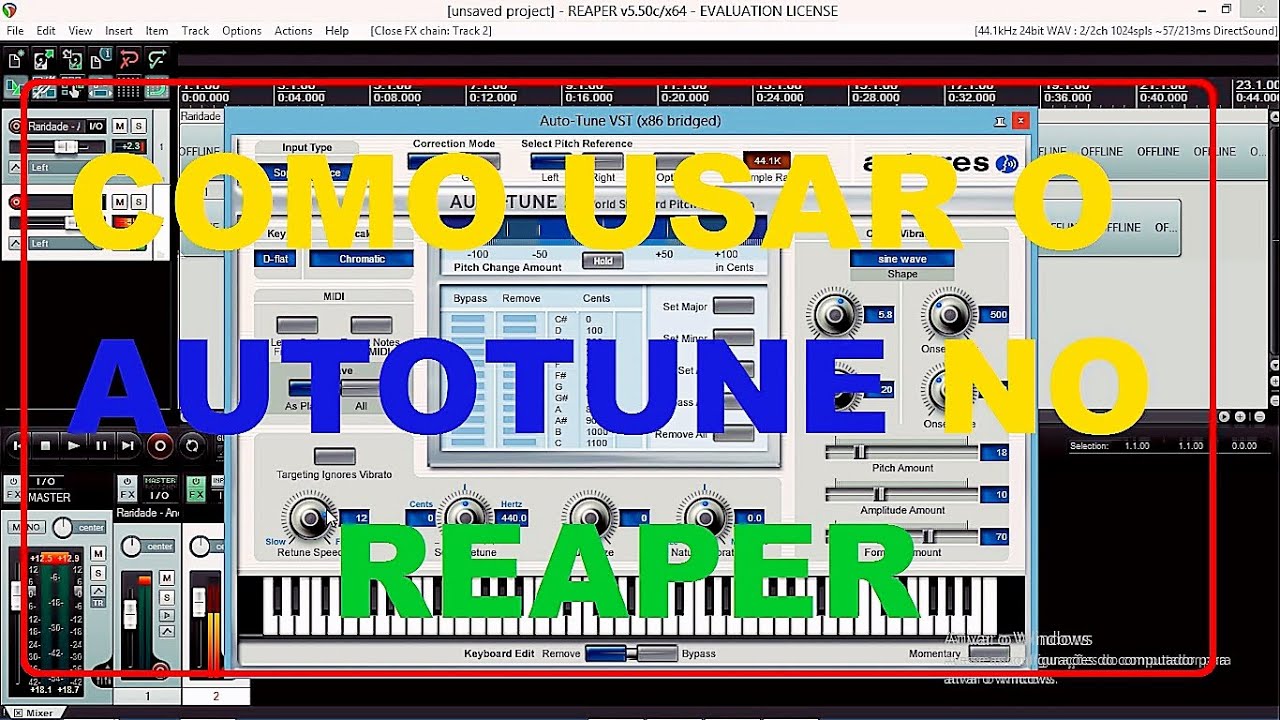Click the Stop transport button
Screen dimensions: 1280x720
click(x=45, y=445)
